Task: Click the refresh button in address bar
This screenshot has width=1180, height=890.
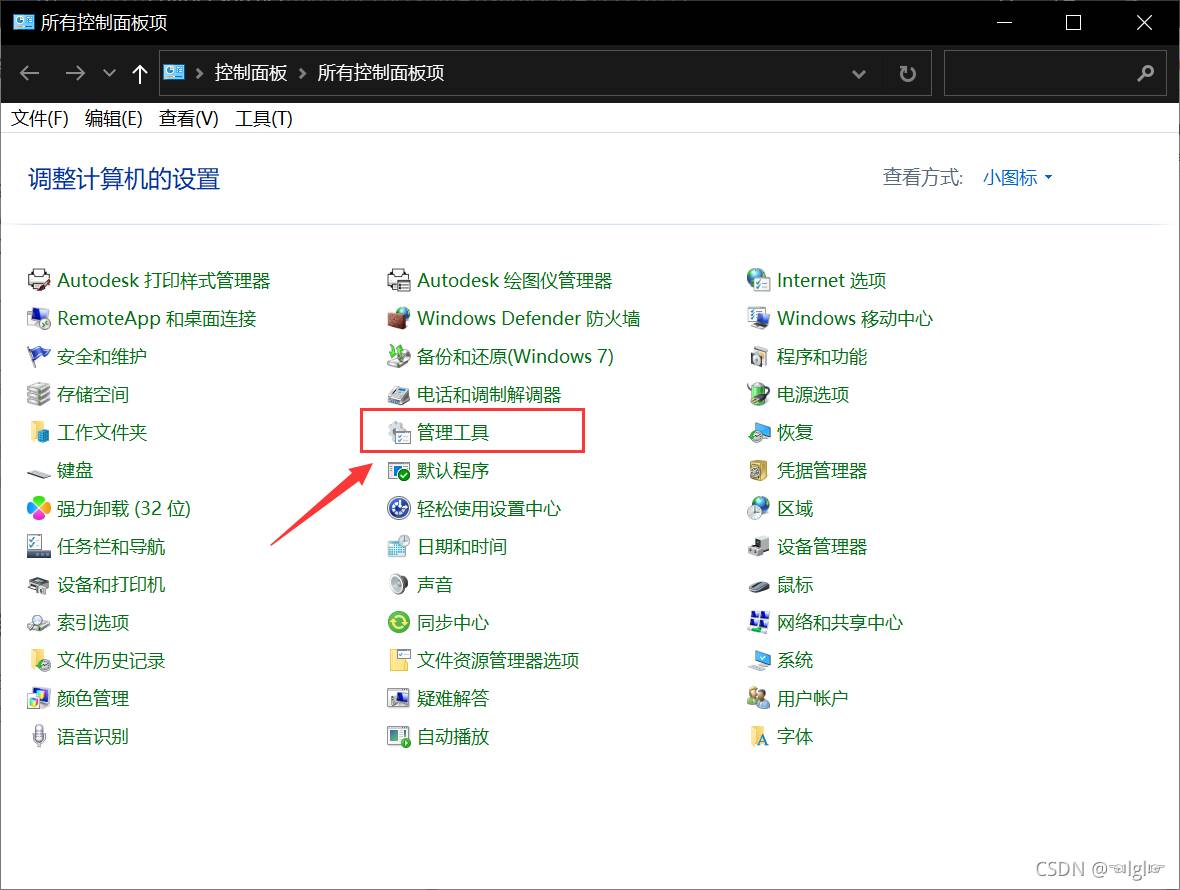Action: 907,73
